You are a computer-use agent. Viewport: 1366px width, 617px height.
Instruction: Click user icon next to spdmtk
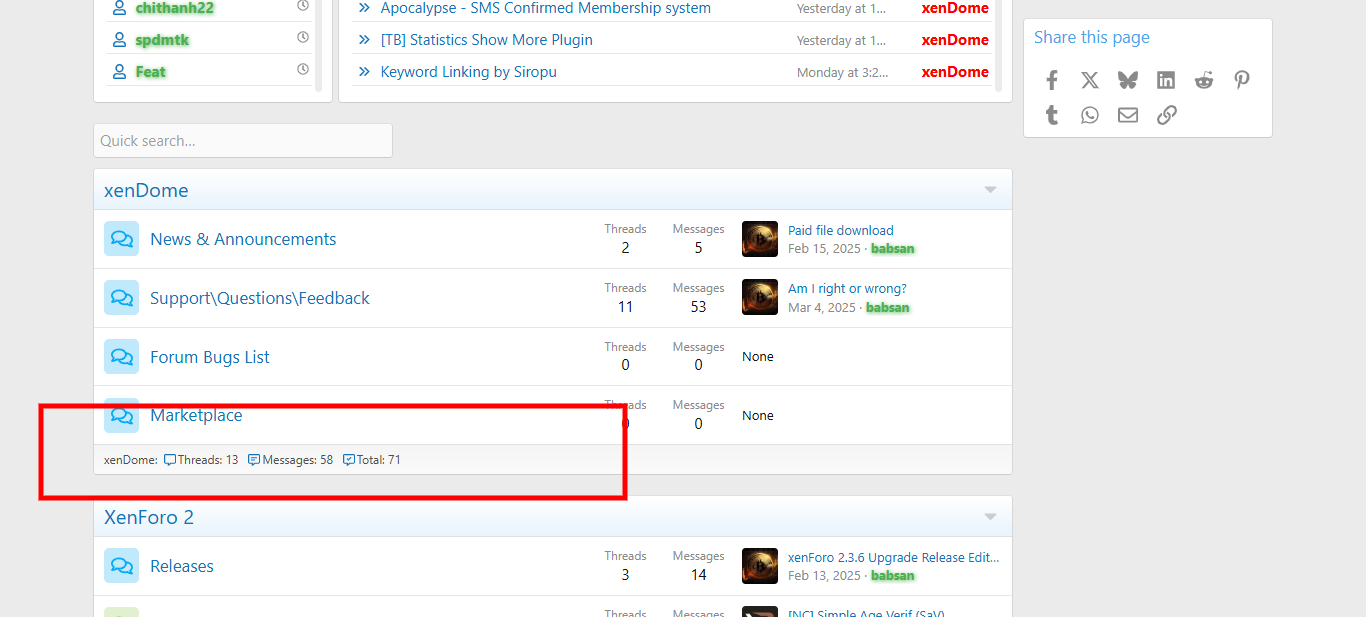coord(120,40)
